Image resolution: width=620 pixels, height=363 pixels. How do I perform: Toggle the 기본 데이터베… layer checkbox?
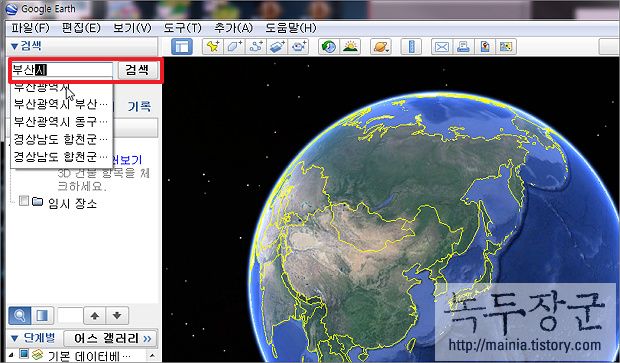(24, 354)
